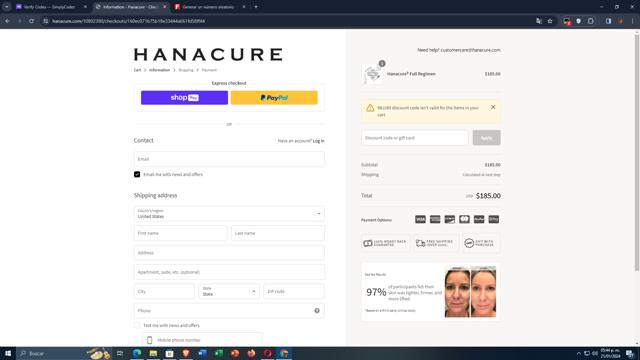This screenshot has width=640, height=360.
Task: Click the money back guarantee badge
Action: (385, 243)
